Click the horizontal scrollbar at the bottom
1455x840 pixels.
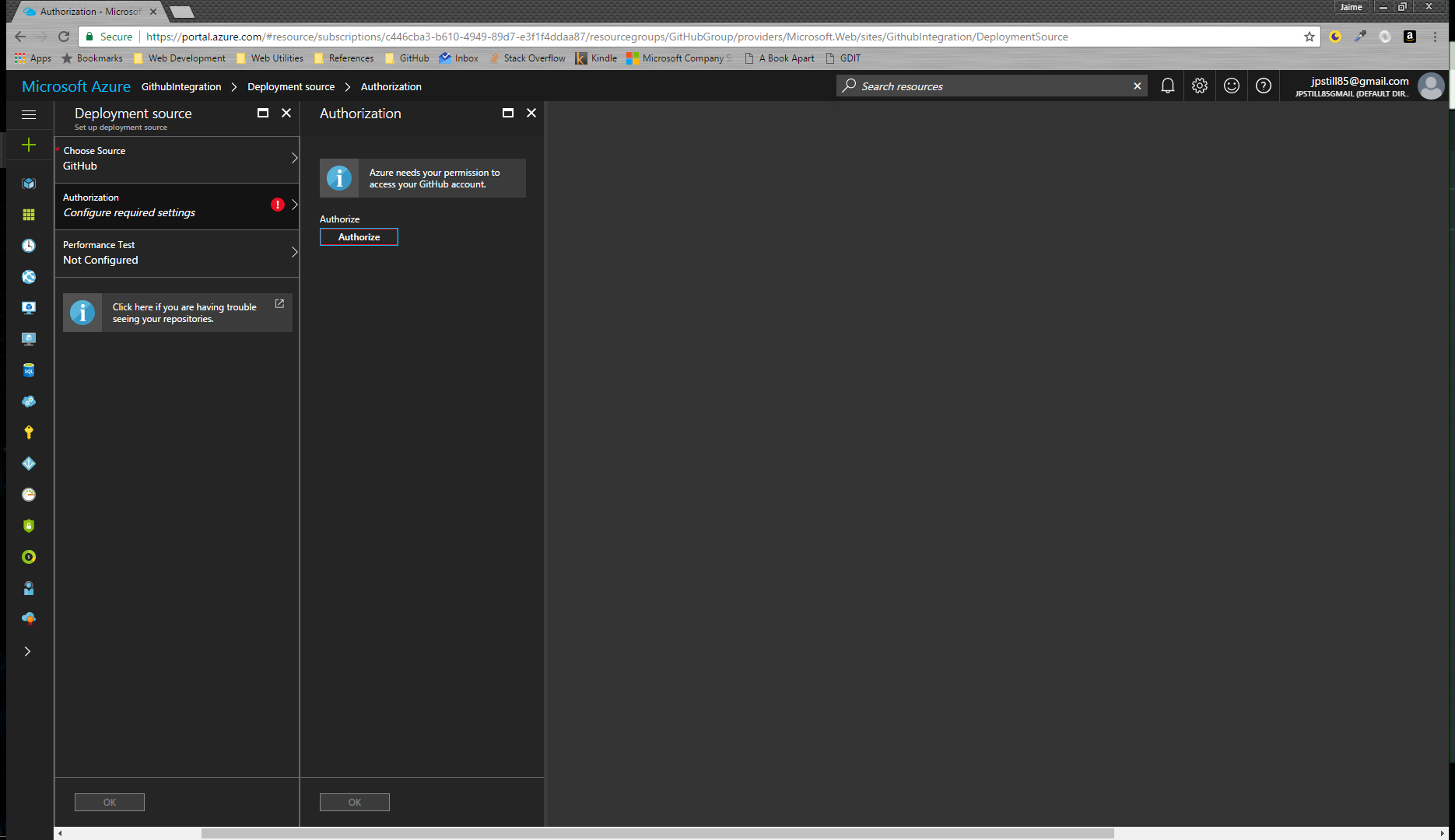point(657,833)
